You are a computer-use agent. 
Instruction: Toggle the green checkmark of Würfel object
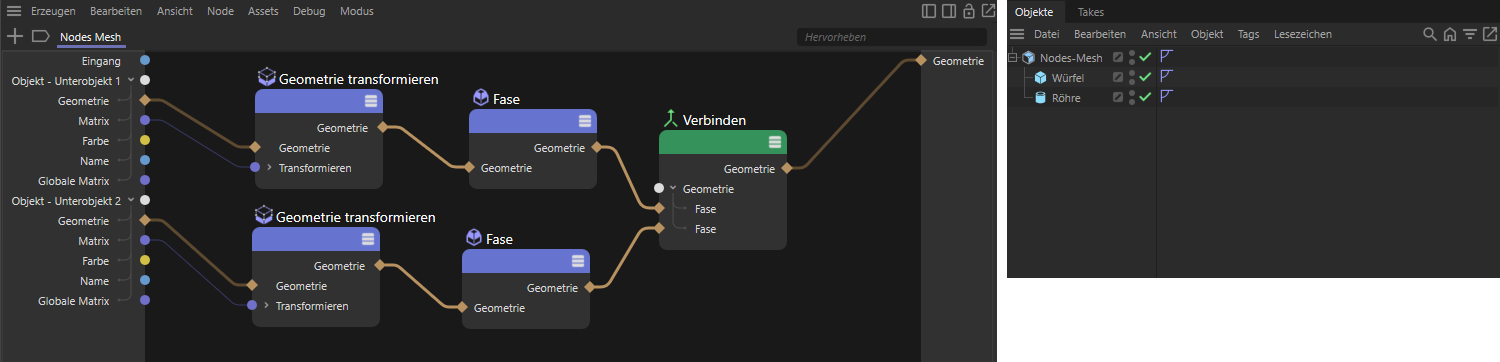coord(1146,77)
